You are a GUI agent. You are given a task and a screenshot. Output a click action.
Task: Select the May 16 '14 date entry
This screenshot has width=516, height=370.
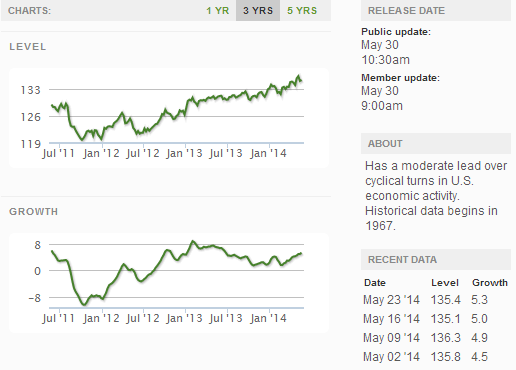[x=391, y=319]
